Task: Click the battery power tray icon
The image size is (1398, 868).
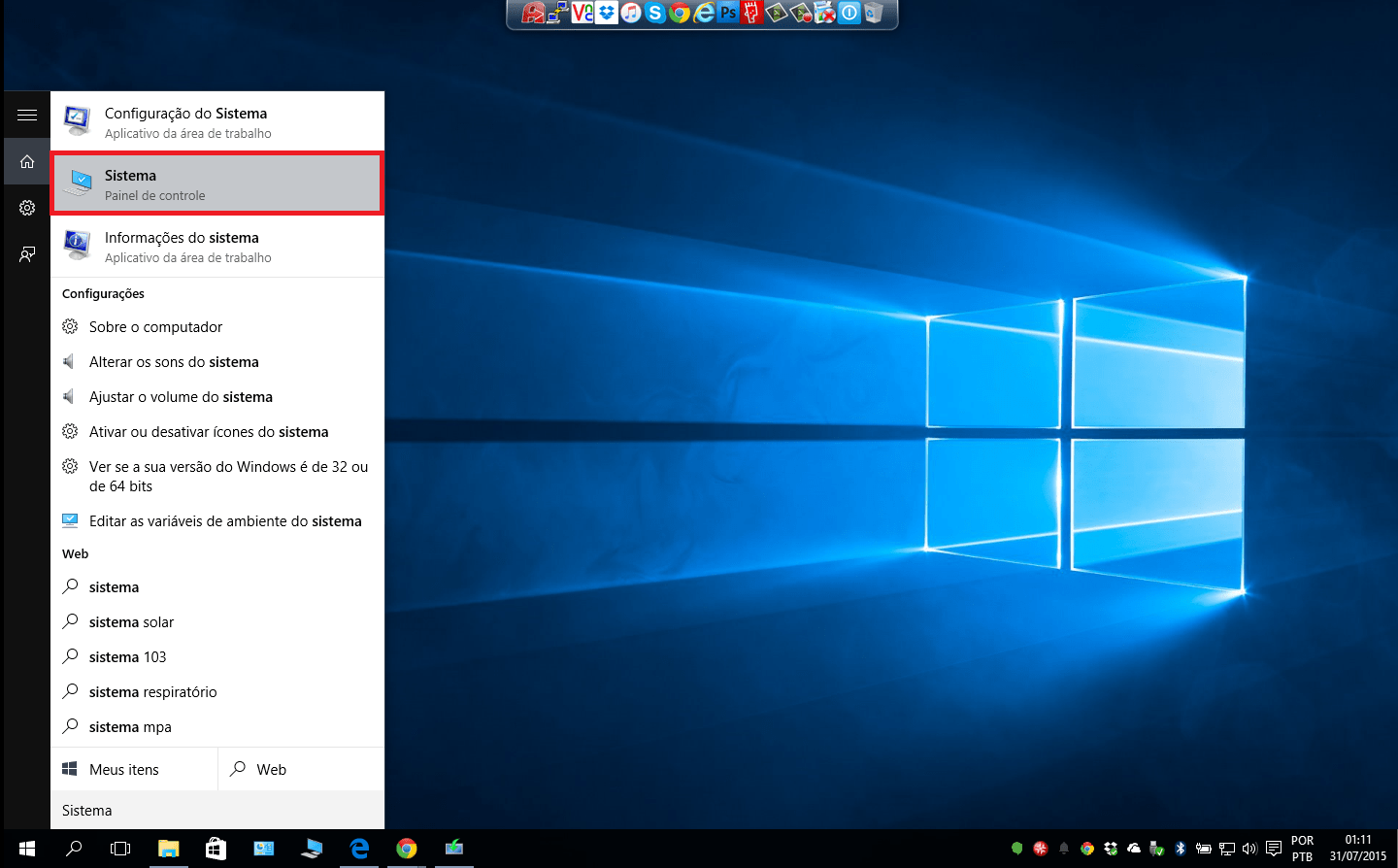Action: [x=1204, y=849]
